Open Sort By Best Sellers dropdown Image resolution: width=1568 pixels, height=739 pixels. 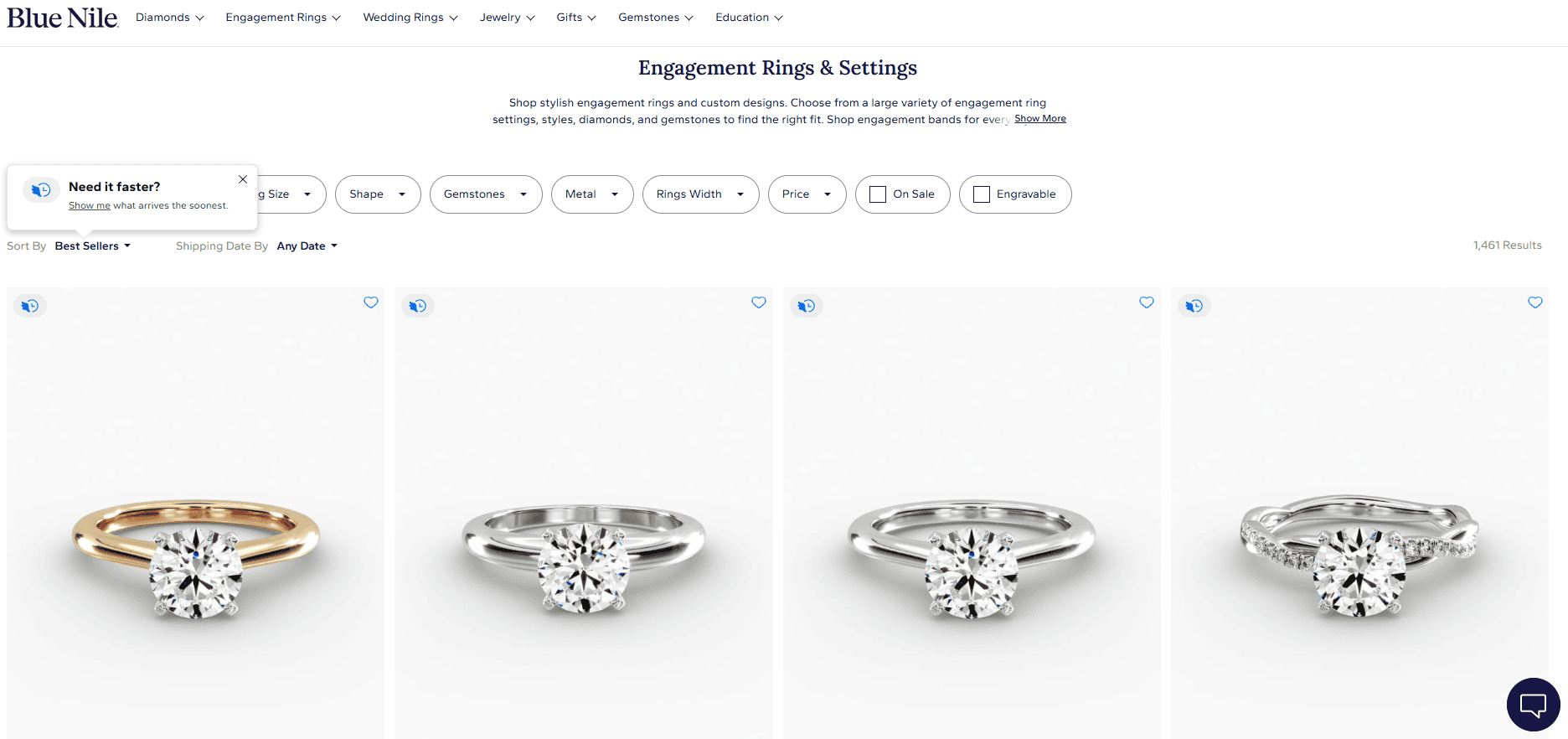tap(93, 245)
